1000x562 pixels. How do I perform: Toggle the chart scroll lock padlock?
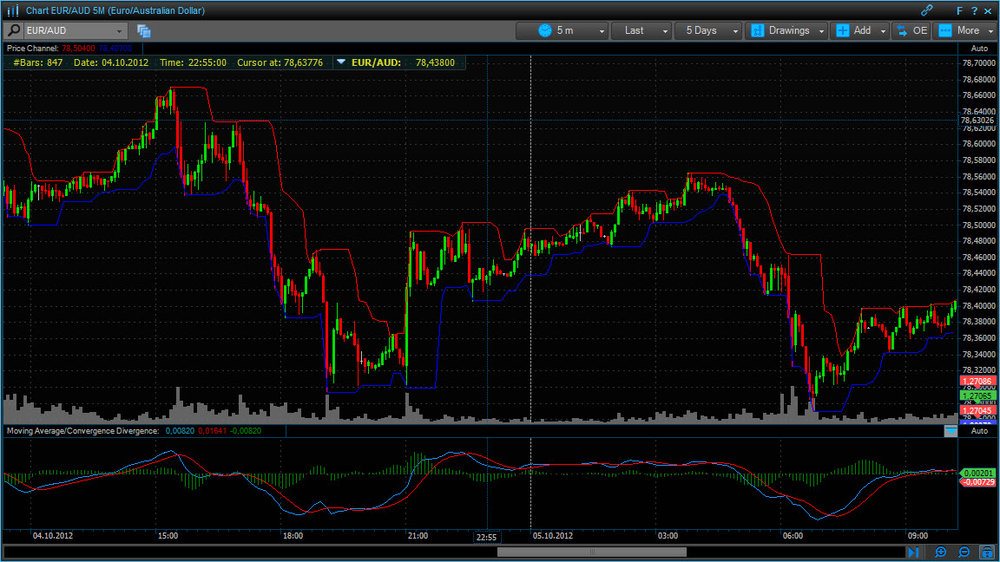tap(988, 552)
